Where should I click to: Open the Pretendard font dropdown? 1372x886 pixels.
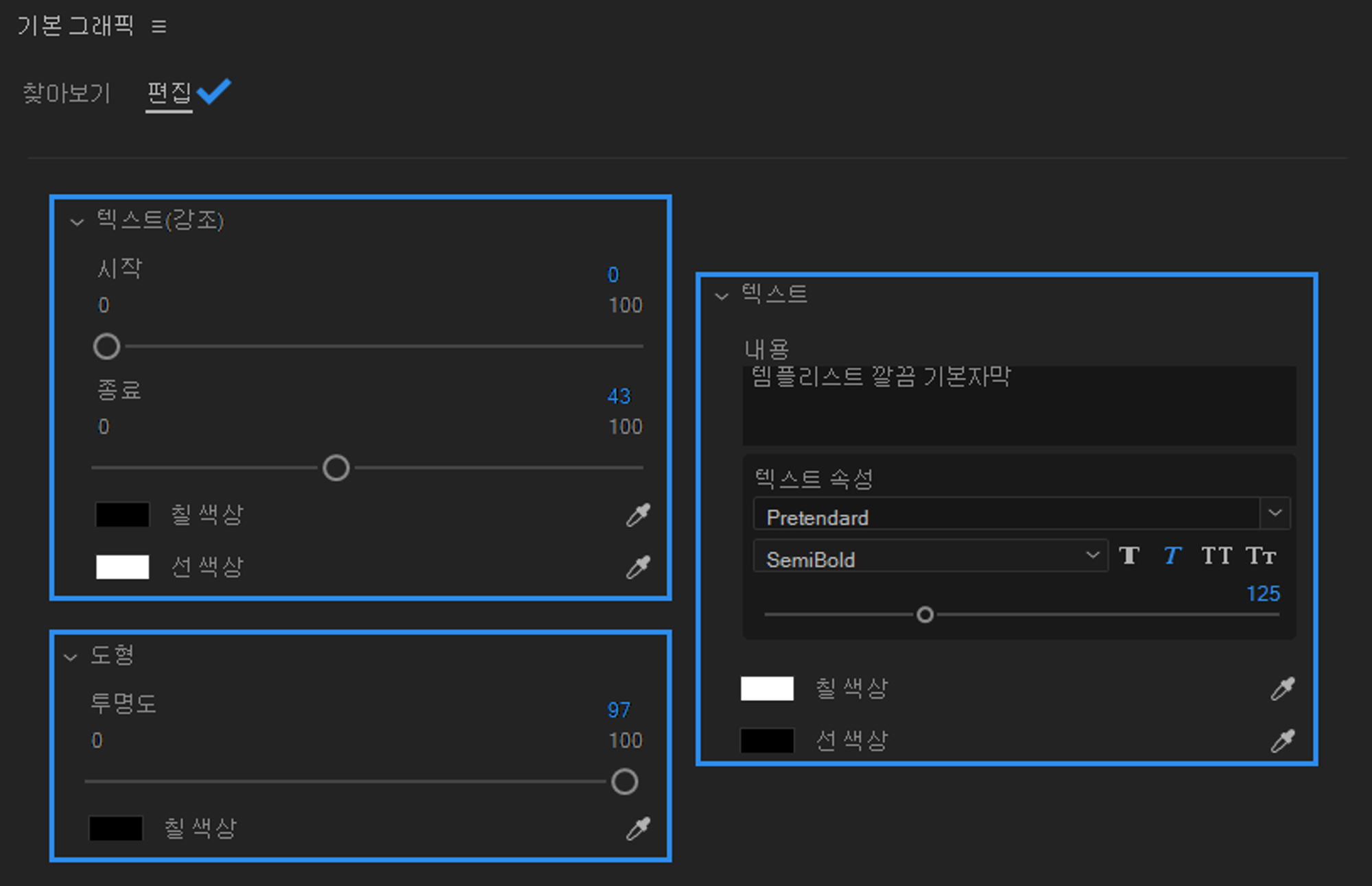(x=1275, y=513)
